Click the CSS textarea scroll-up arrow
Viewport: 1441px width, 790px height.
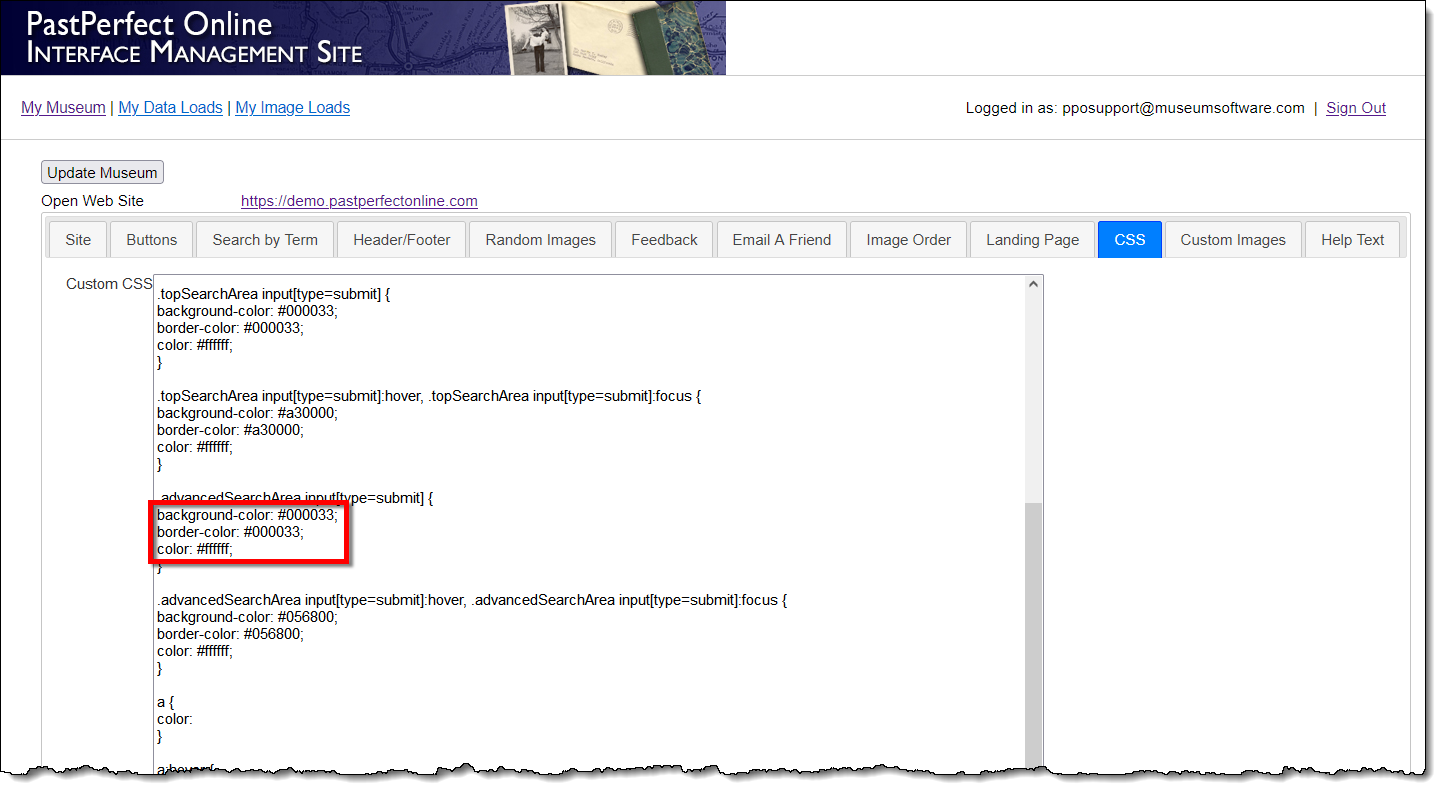1034,285
